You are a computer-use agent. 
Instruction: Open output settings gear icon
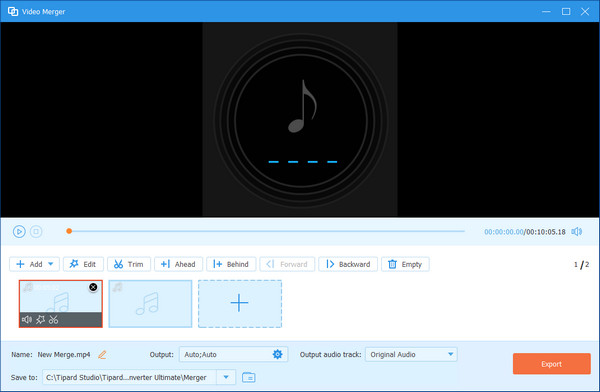click(x=277, y=354)
